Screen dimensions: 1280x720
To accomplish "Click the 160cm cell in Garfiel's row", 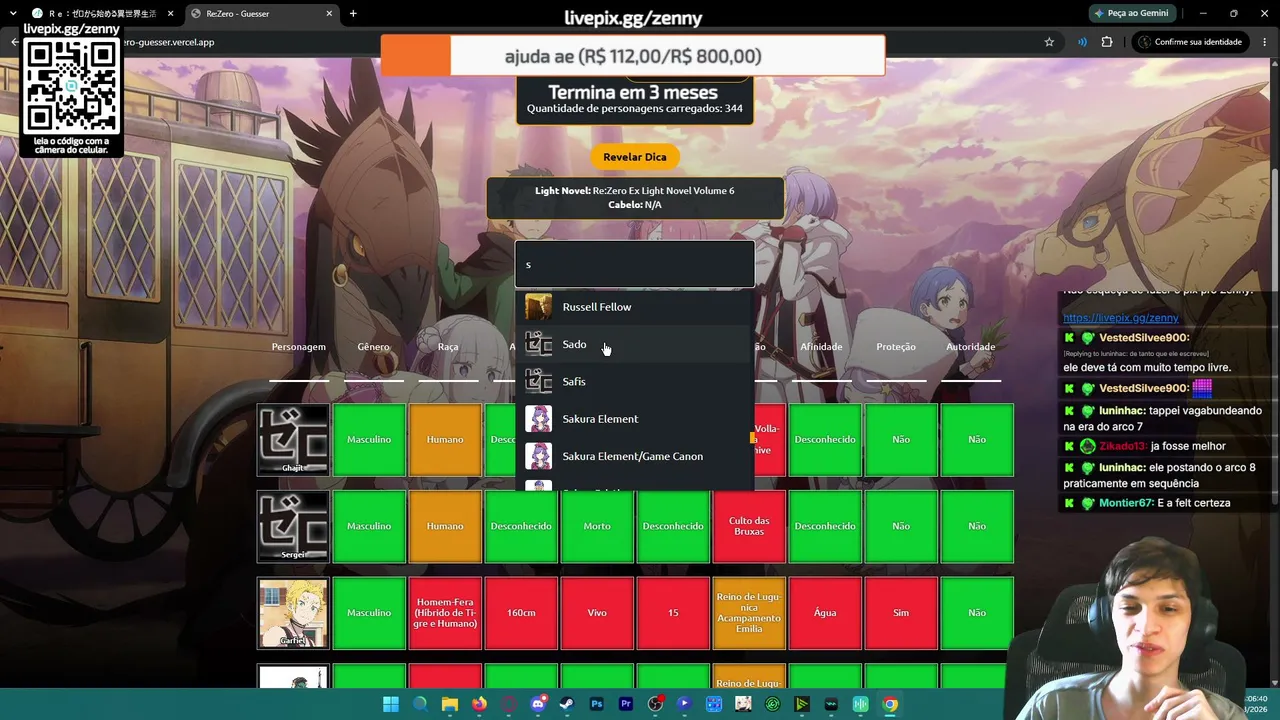I will (x=521, y=613).
